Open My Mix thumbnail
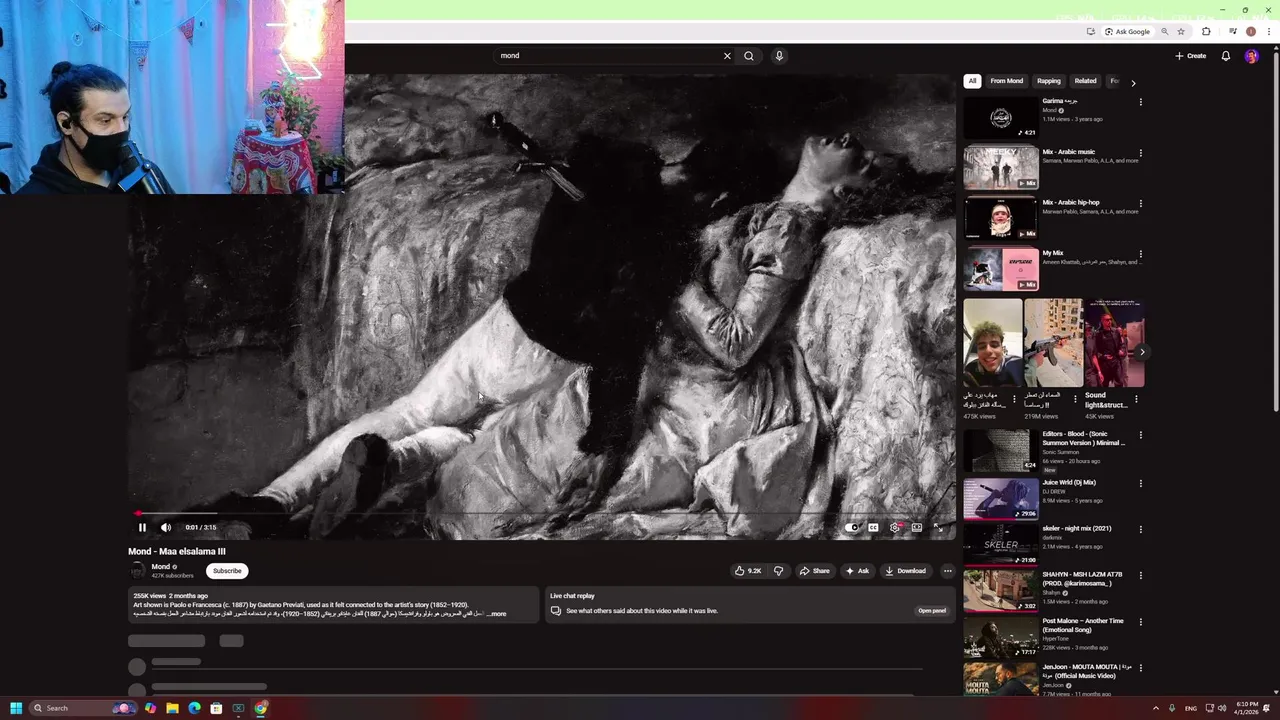This screenshot has height=720, width=1280. 1001,269
